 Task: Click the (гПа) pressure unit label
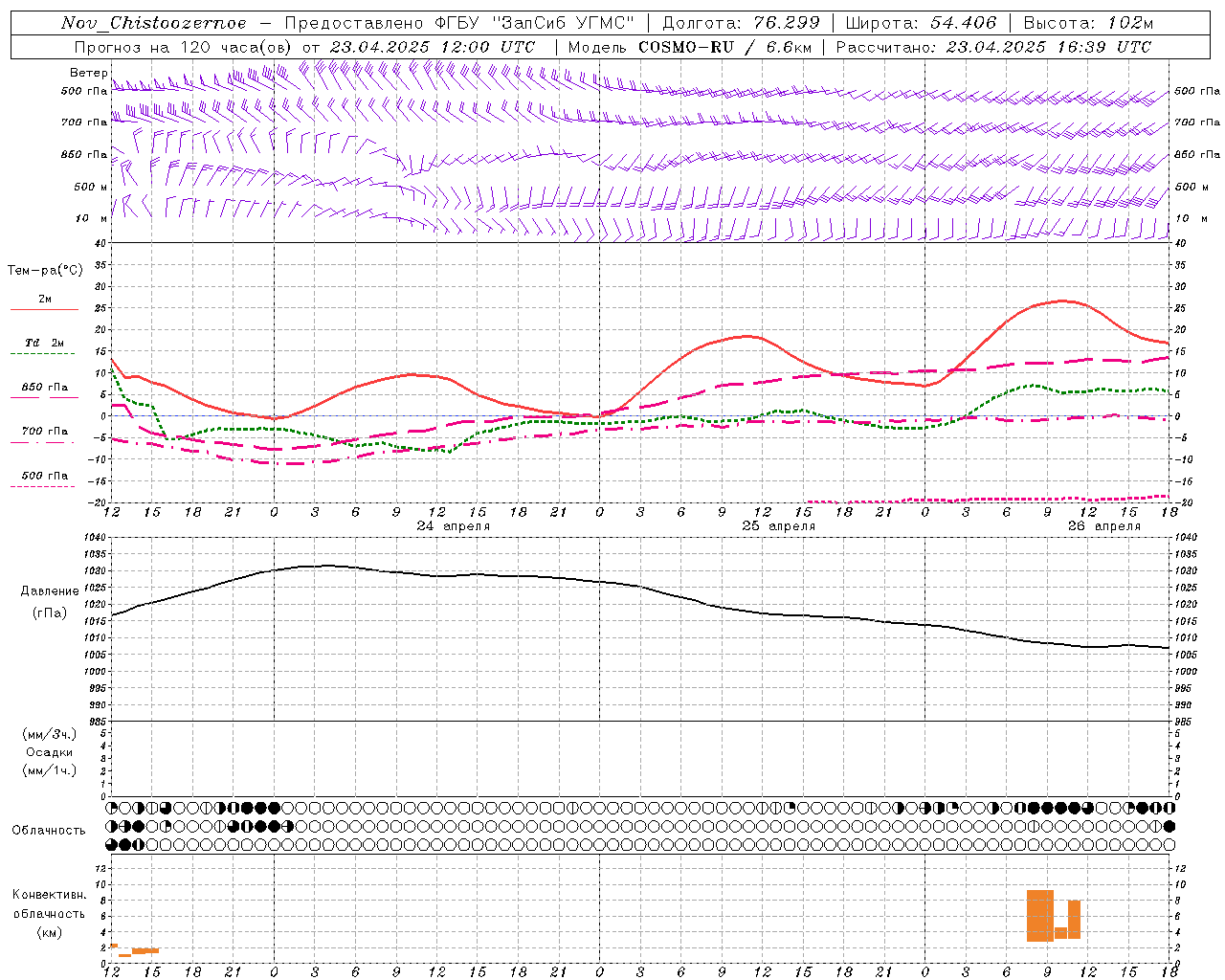pos(50,613)
